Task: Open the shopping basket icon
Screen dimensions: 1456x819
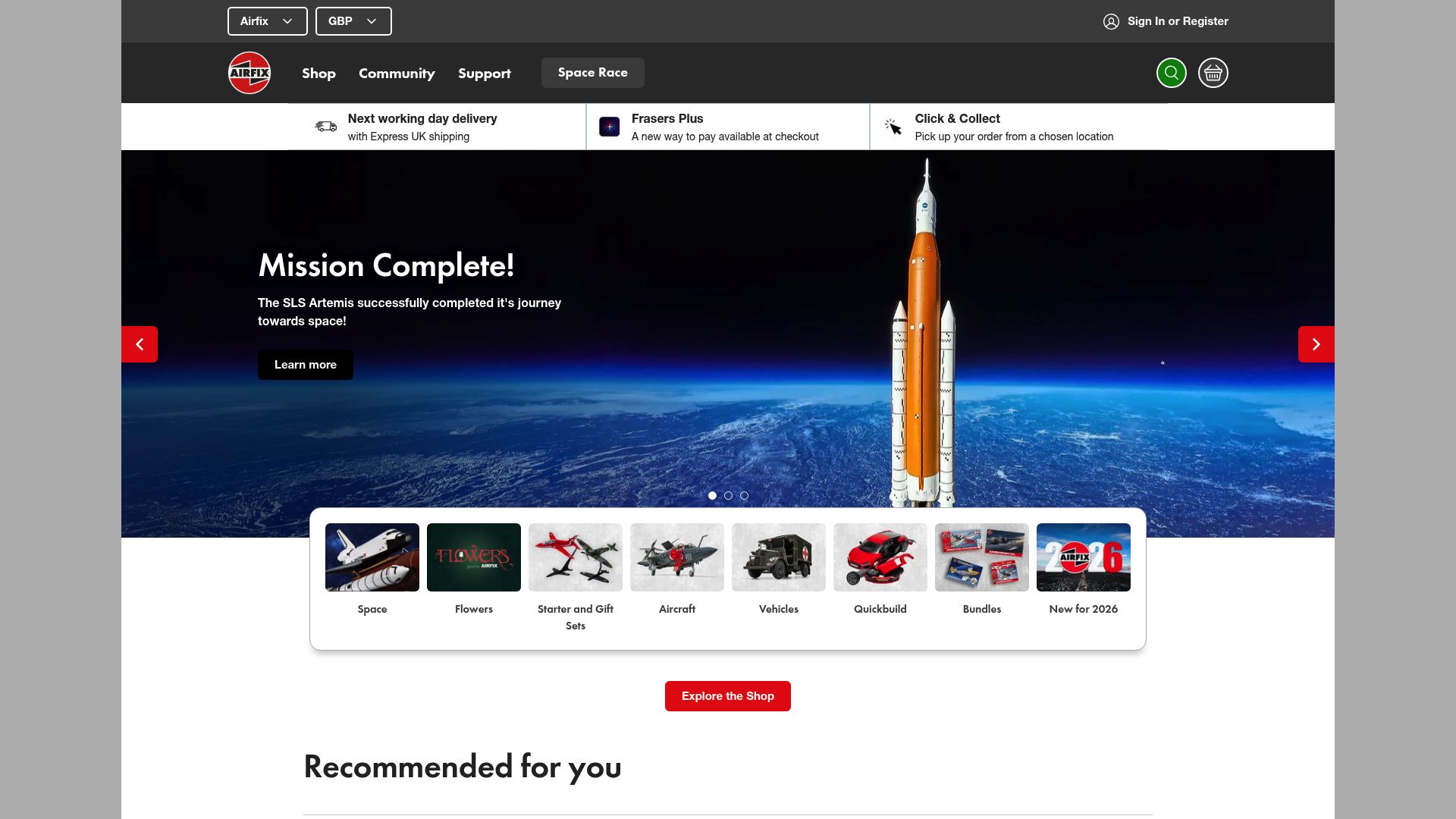Action: tap(1213, 73)
